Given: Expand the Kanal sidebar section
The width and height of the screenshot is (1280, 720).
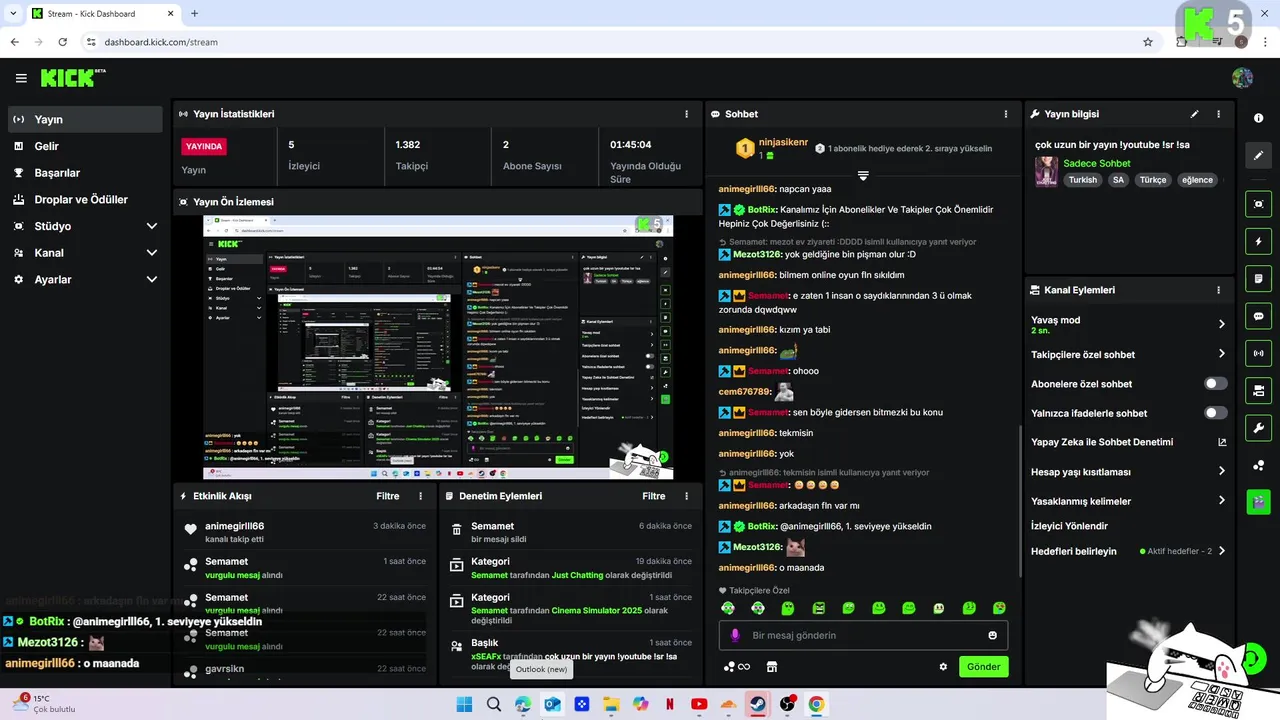Looking at the screenshot, I should point(85,253).
